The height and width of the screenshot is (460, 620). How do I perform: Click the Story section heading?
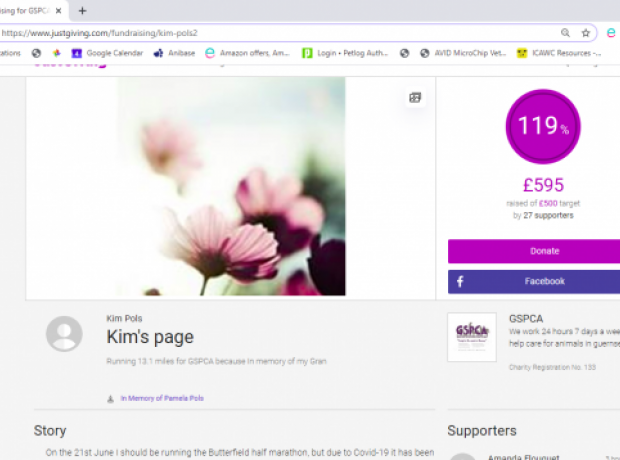[50, 431]
